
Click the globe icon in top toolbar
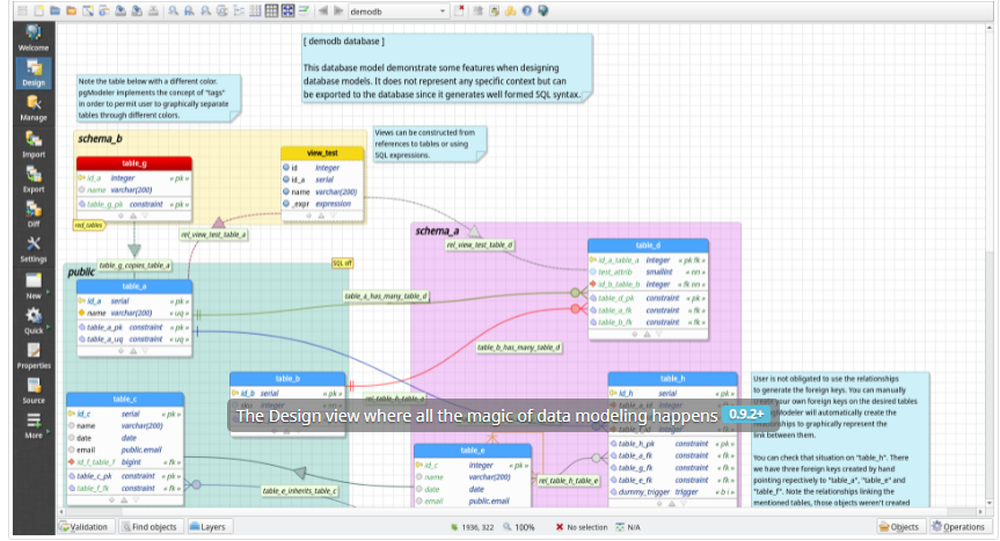tap(543, 11)
